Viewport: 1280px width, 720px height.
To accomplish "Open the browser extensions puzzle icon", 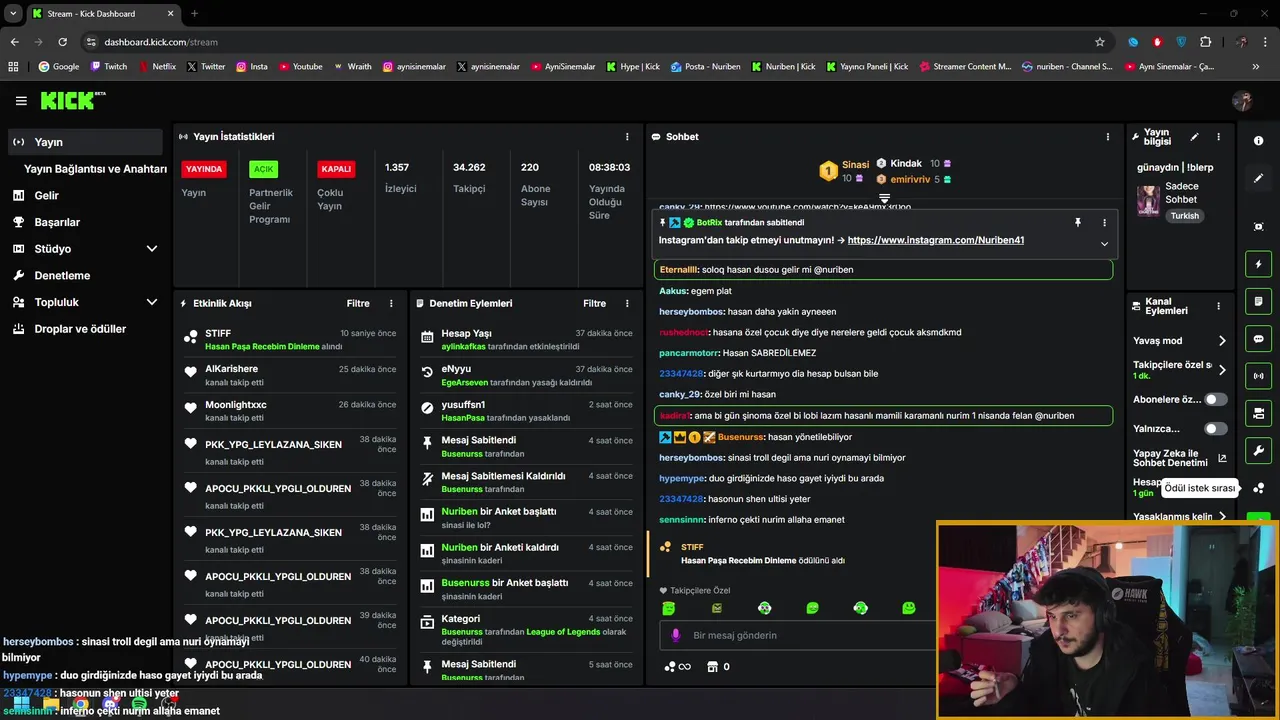I will [1205, 42].
